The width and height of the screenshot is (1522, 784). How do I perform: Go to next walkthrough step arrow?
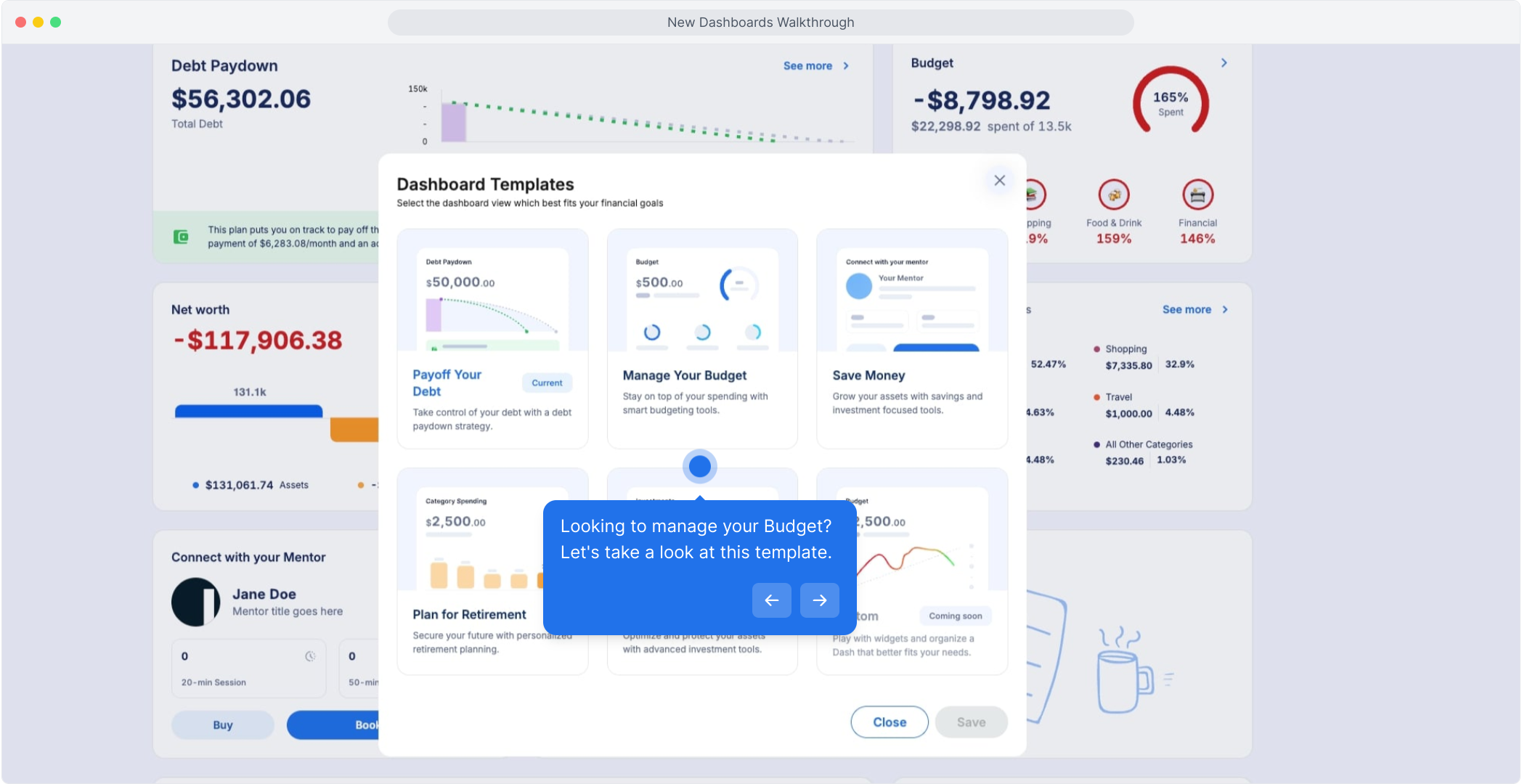pos(819,600)
